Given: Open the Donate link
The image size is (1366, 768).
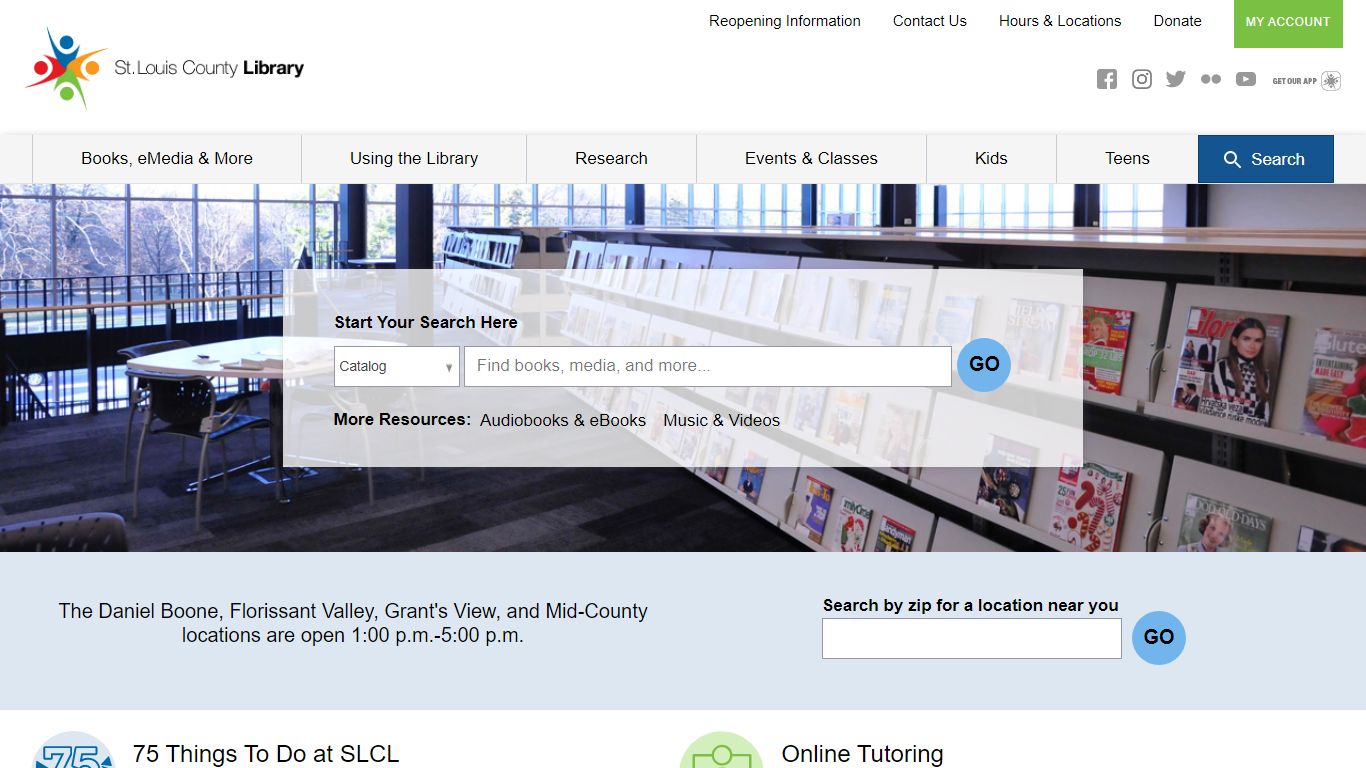Looking at the screenshot, I should click(1178, 21).
